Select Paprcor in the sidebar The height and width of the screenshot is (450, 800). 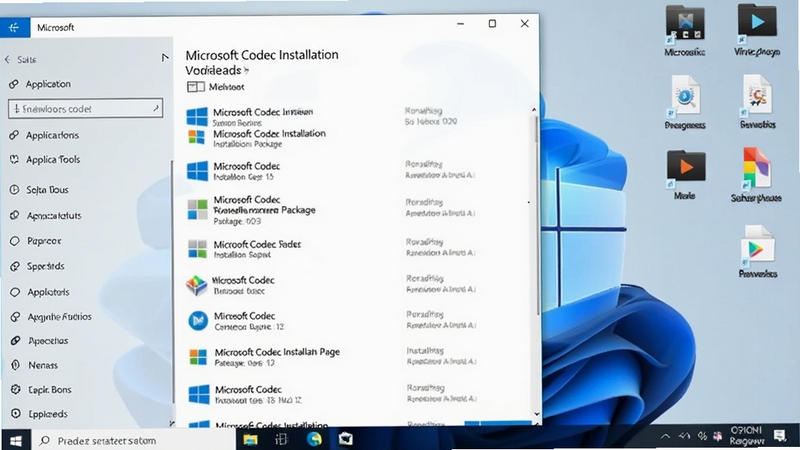(44, 241)
